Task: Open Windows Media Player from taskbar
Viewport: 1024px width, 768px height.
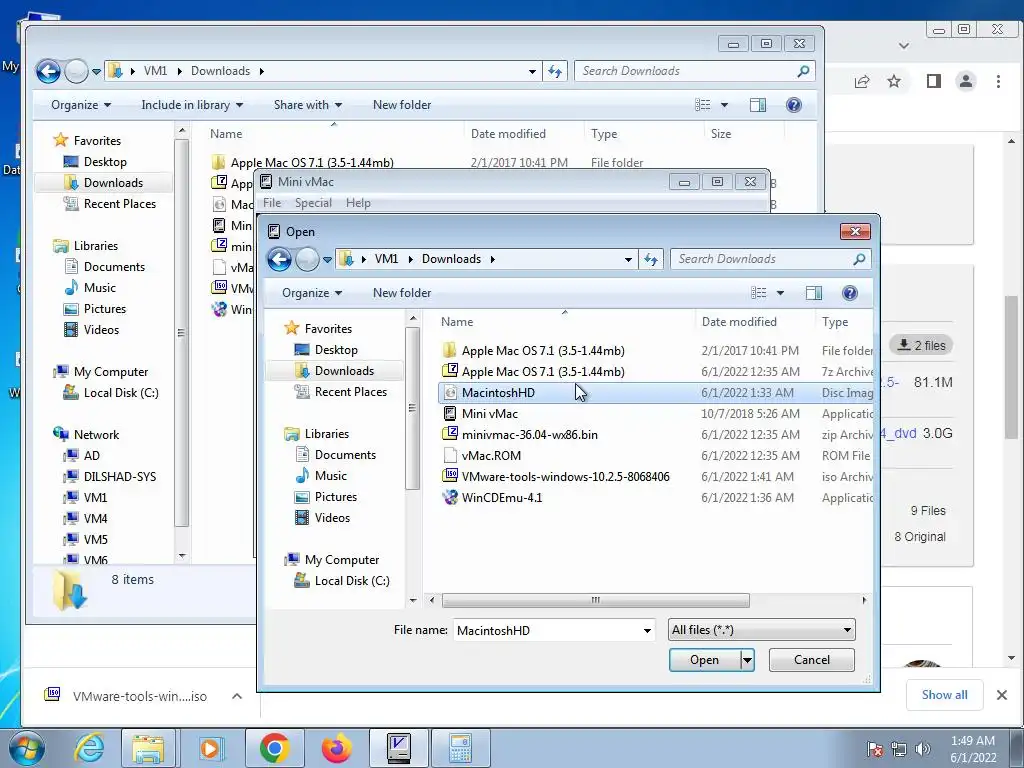Action: (x=211, y=747)
